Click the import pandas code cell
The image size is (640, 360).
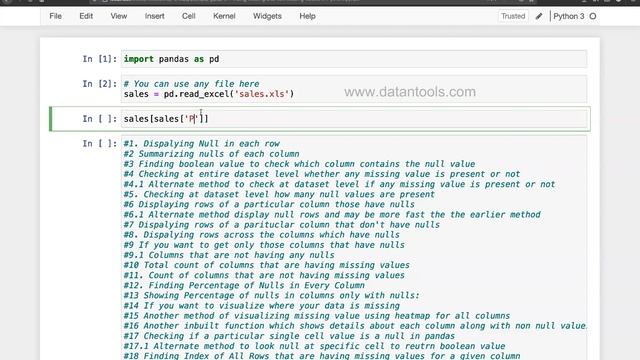pos(354,59)
